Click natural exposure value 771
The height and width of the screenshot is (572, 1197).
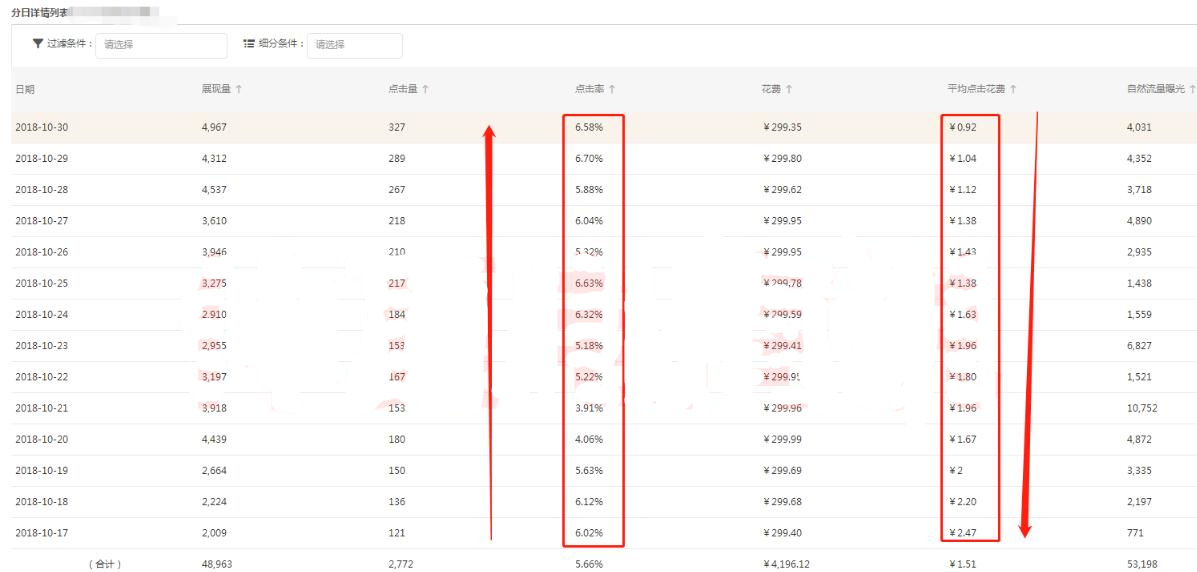[x=1135, y=533]
